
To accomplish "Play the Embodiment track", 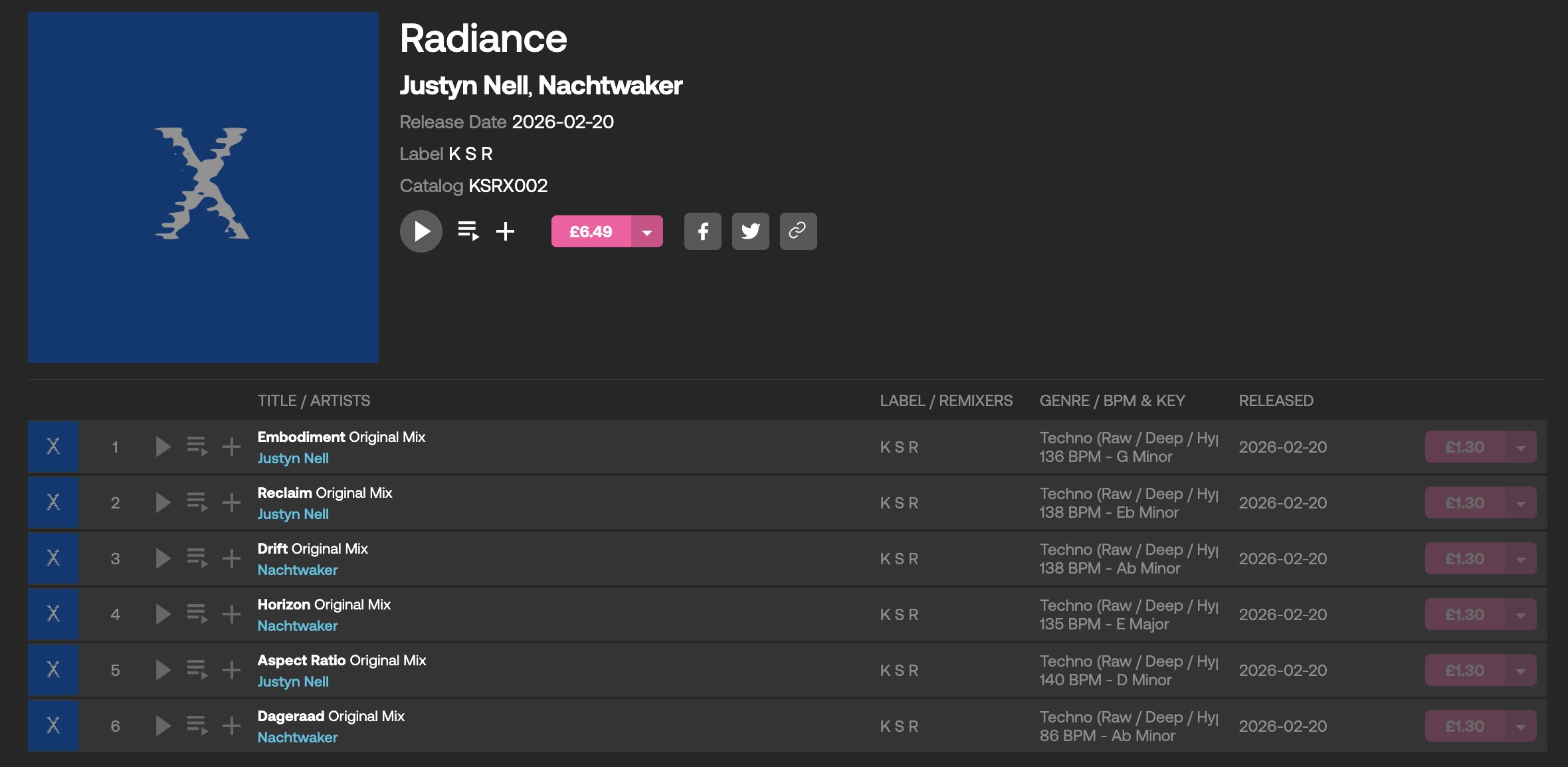I will pos(163,447).
